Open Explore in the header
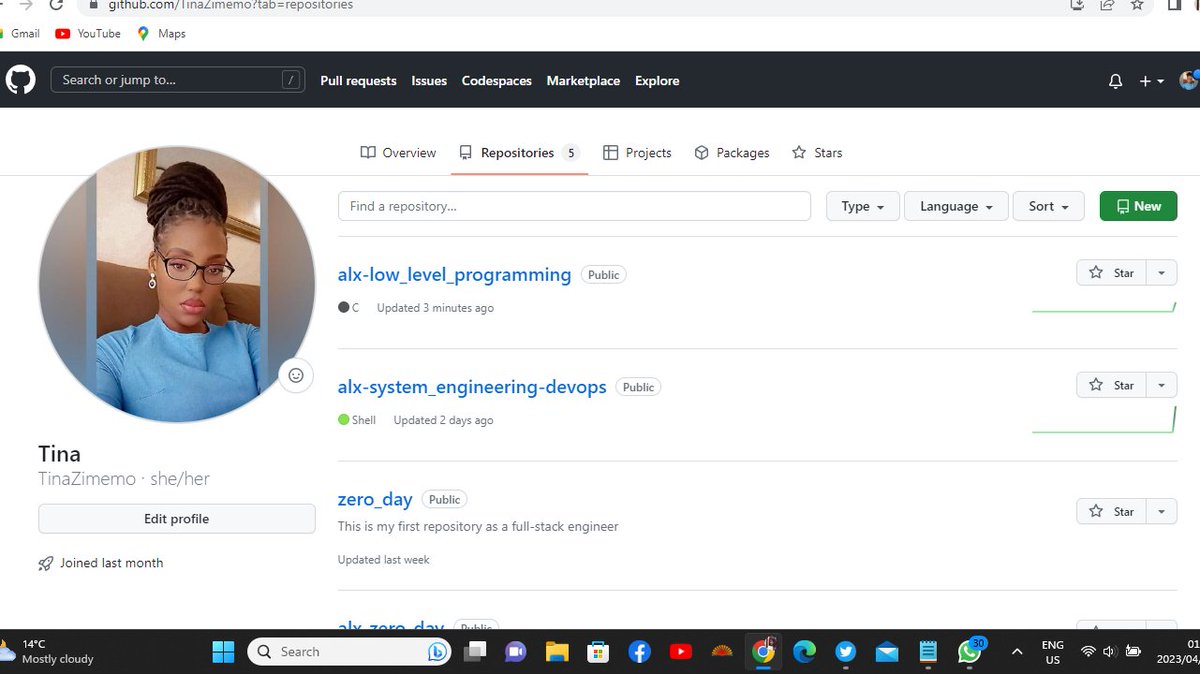This screenshot has width=1200, height=674. pos(657,81)
